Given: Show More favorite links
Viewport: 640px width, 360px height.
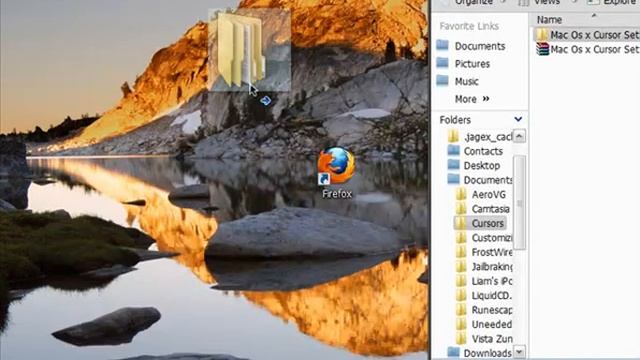Looking at the screenshot, I should 472,99.
